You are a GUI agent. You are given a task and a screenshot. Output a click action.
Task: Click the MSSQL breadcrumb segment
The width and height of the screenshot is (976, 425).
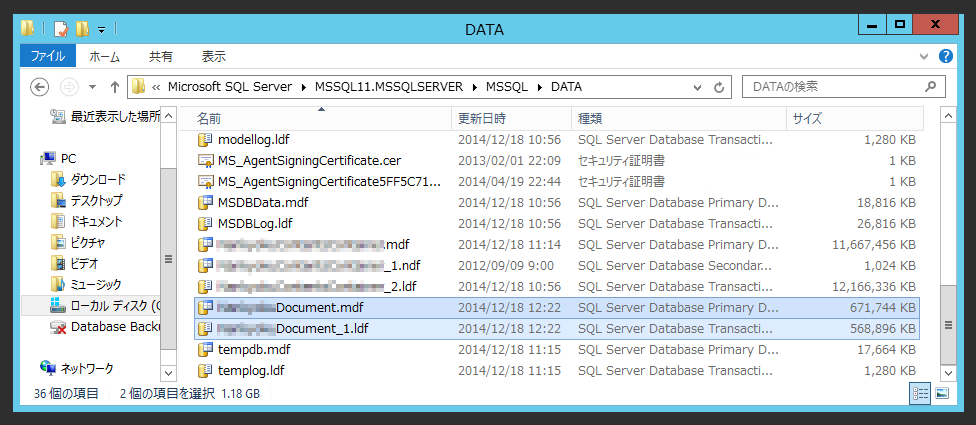tap(507, 87)
